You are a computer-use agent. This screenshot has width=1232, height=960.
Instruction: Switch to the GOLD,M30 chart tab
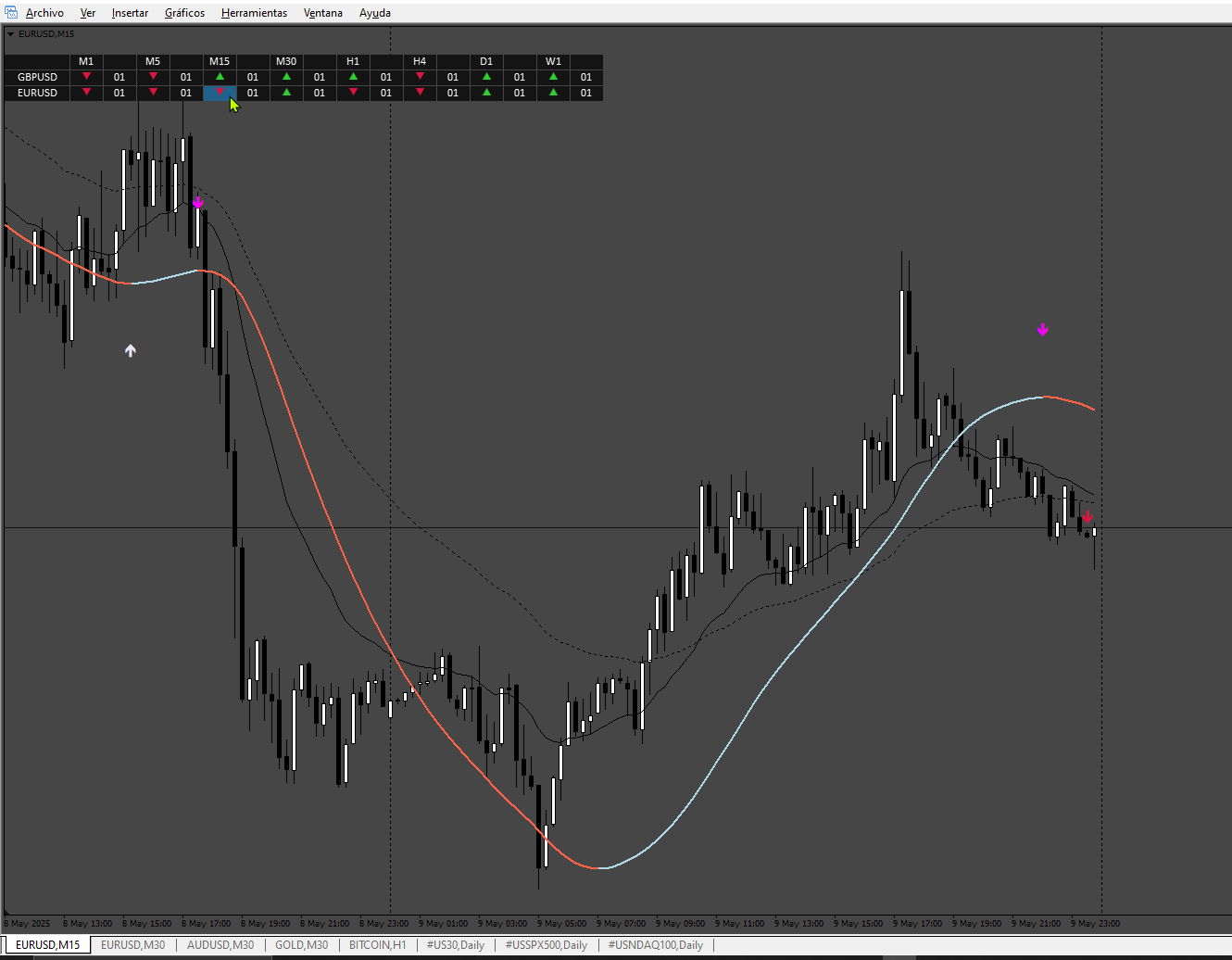(x=301, y=945)
